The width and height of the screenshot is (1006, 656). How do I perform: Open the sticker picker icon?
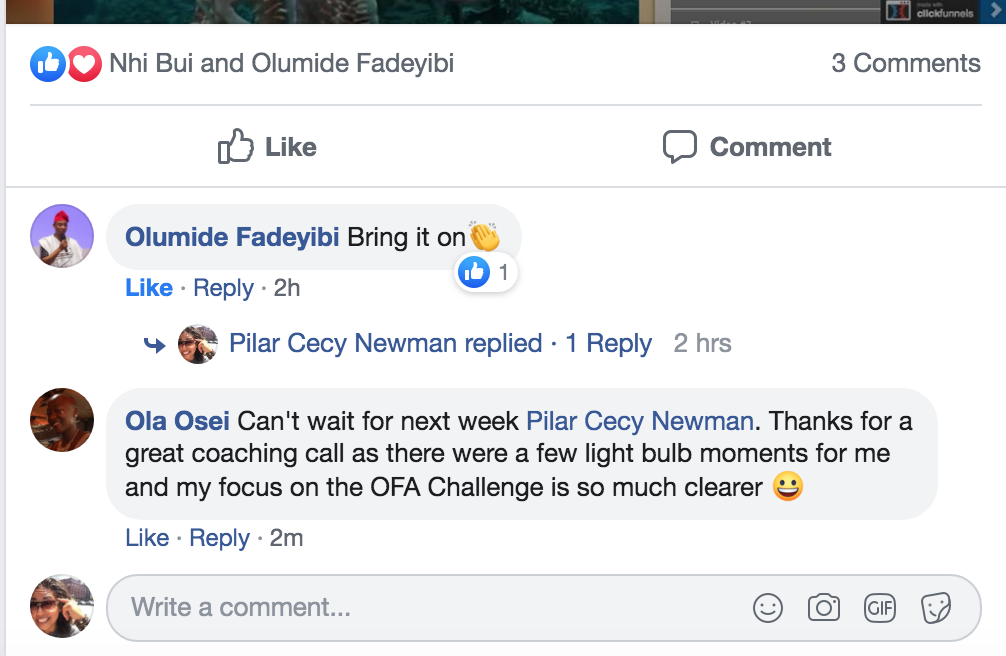(x=936, y=607)
